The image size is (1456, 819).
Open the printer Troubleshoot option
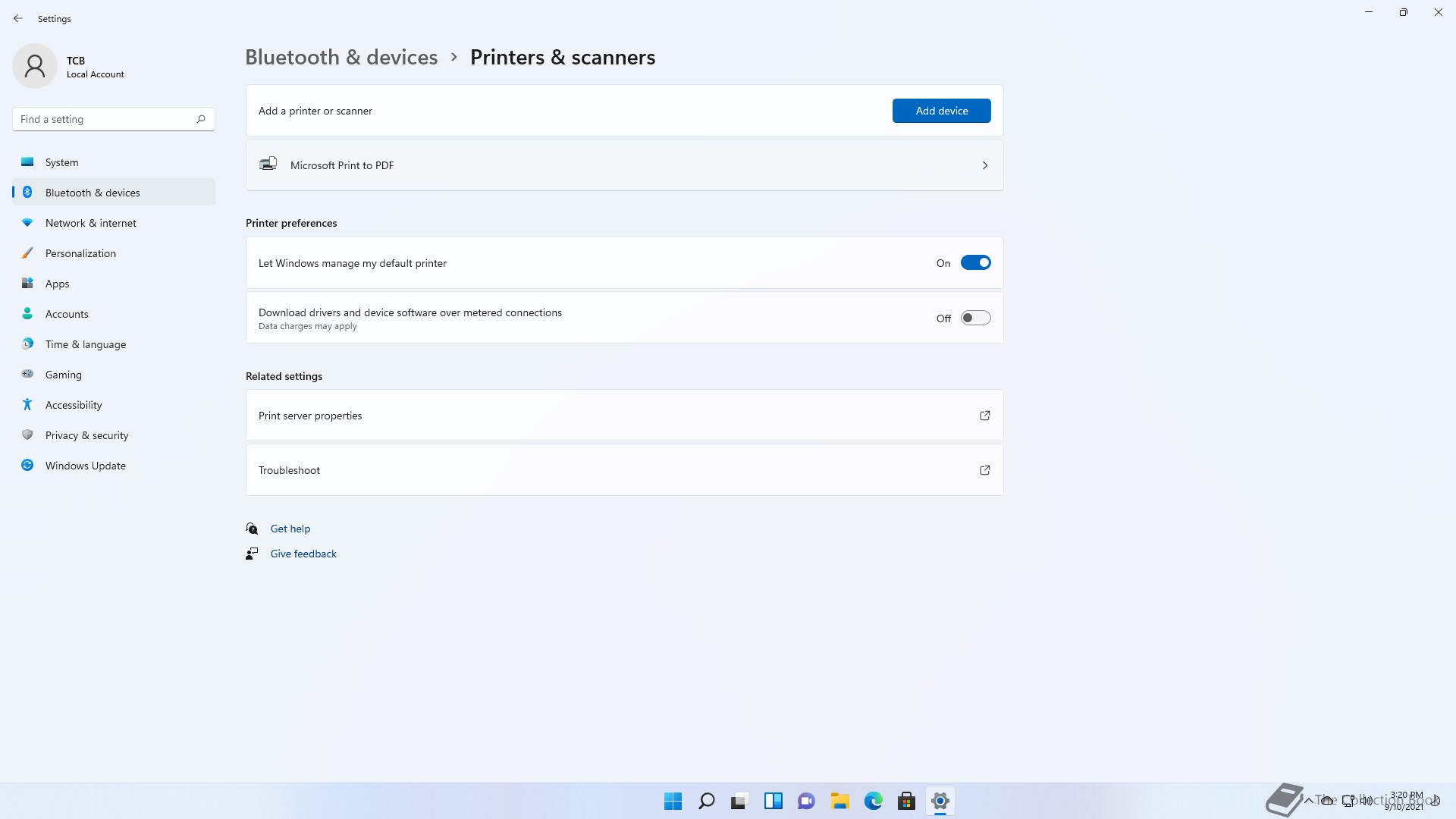coord(624,470)
